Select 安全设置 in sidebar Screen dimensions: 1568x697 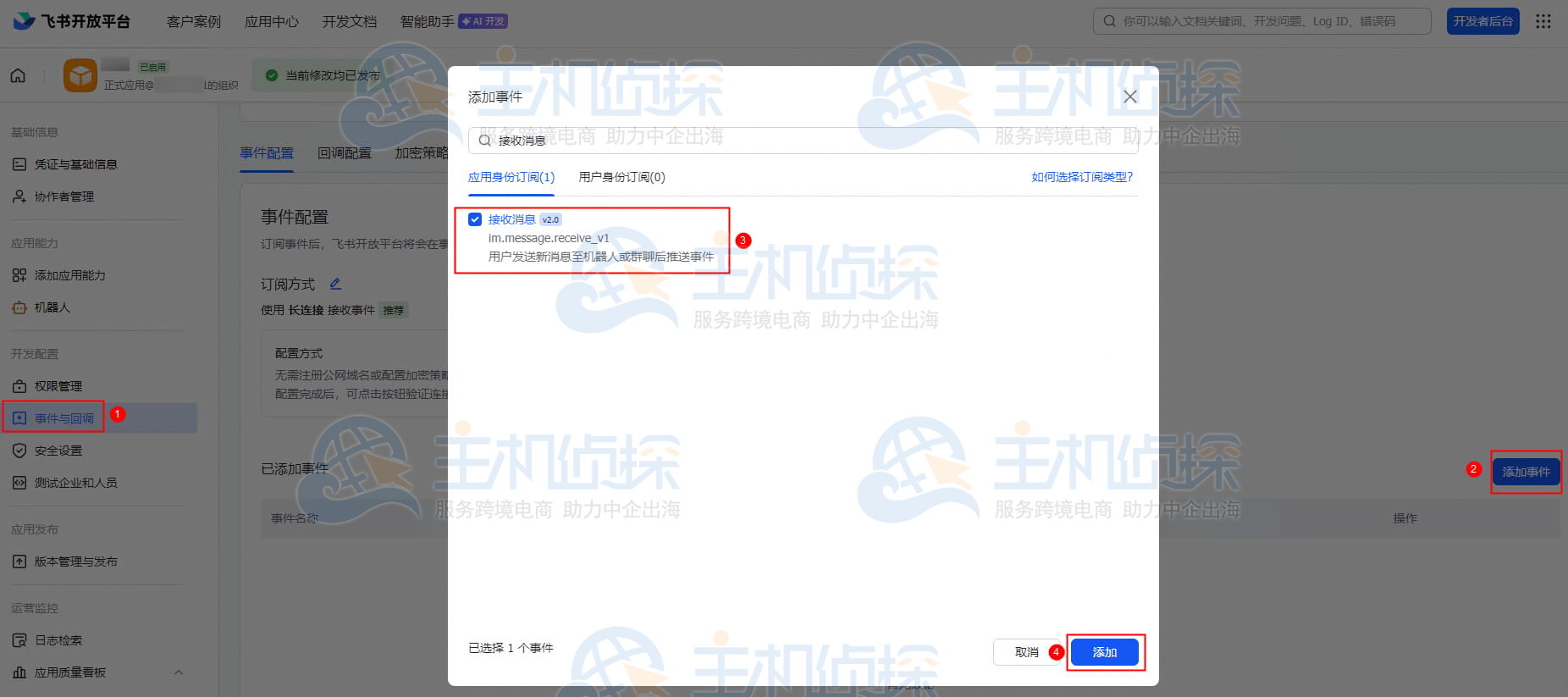point(58,451)
